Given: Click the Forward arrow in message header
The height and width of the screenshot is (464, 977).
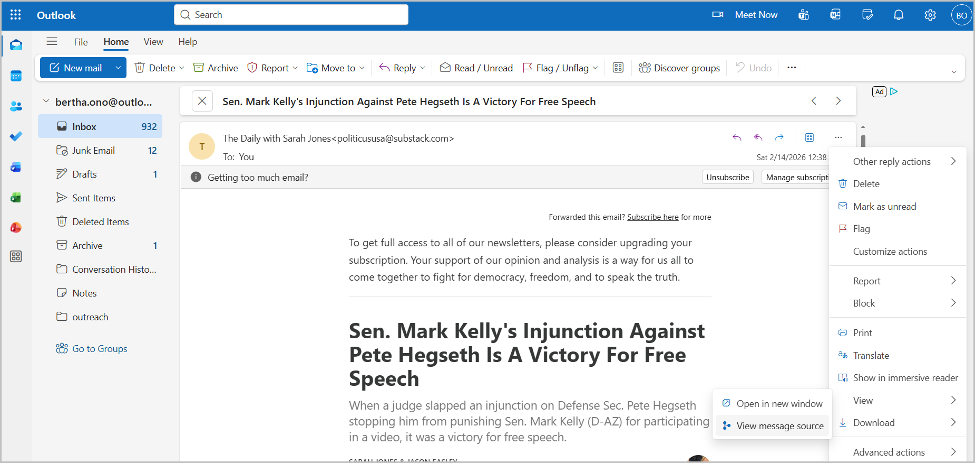Looking at the screenshot, I should pos(778,137).
